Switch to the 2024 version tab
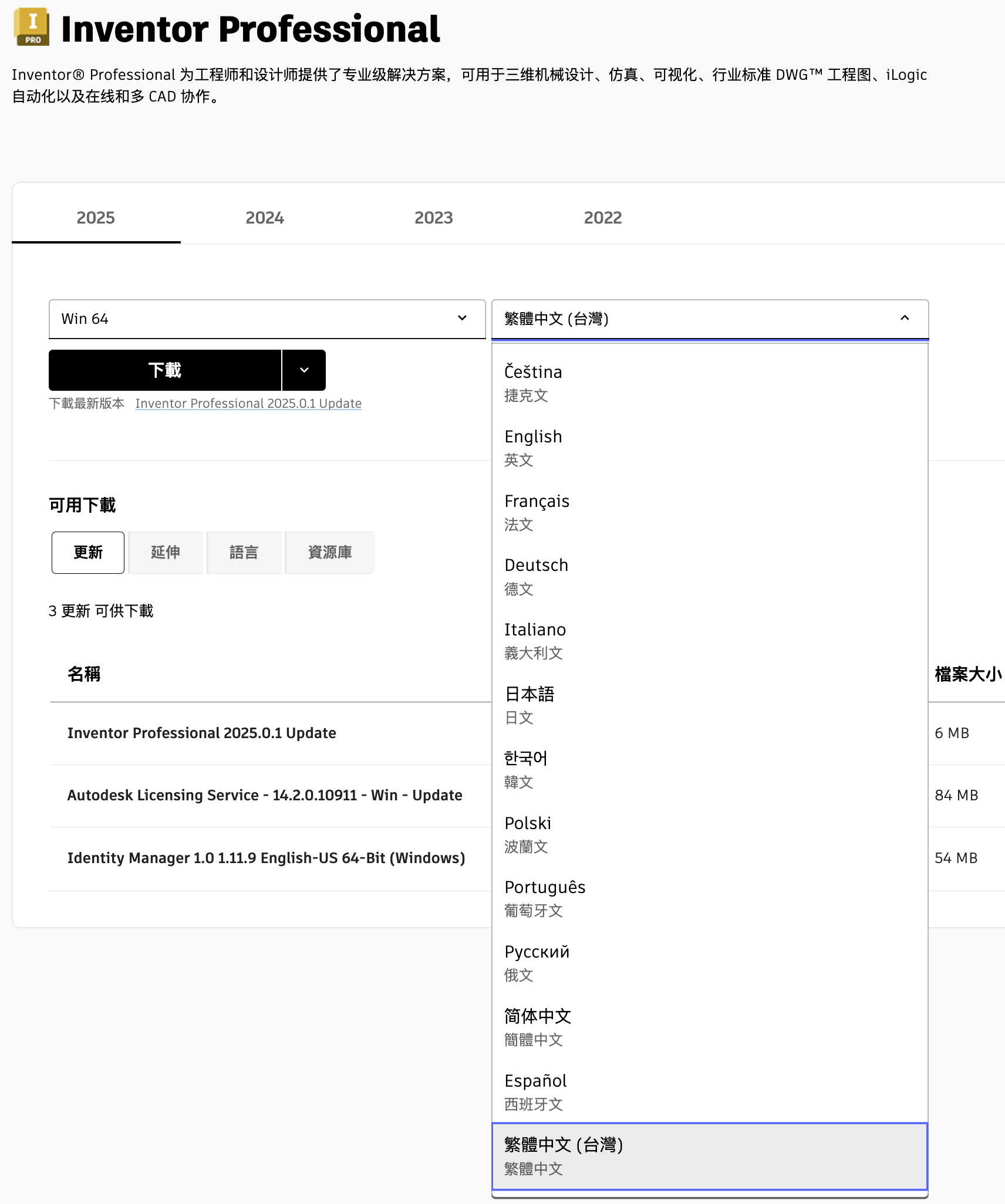Screen dimensions: 1005x1204 pyautogui.click(x=264, y=218)
